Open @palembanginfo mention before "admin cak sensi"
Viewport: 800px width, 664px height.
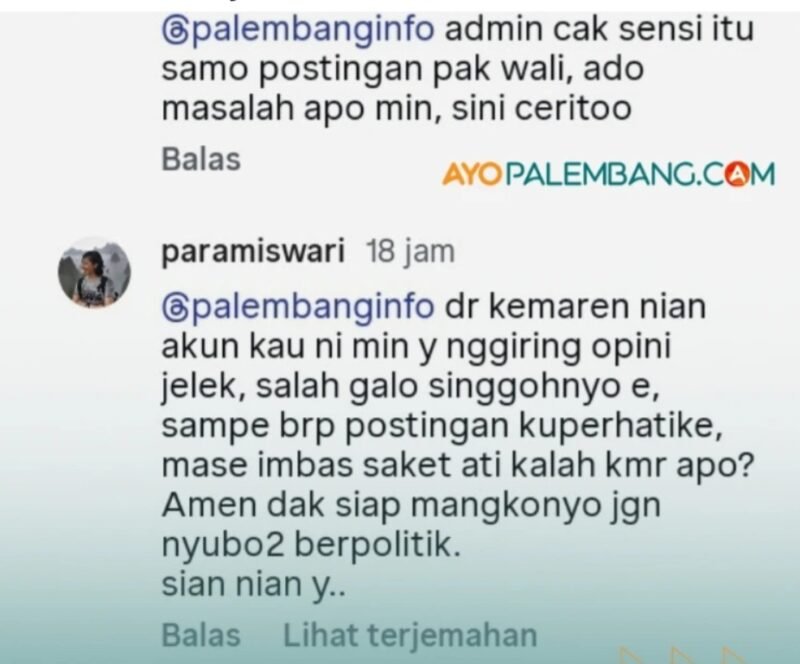[x=298, y=29]
